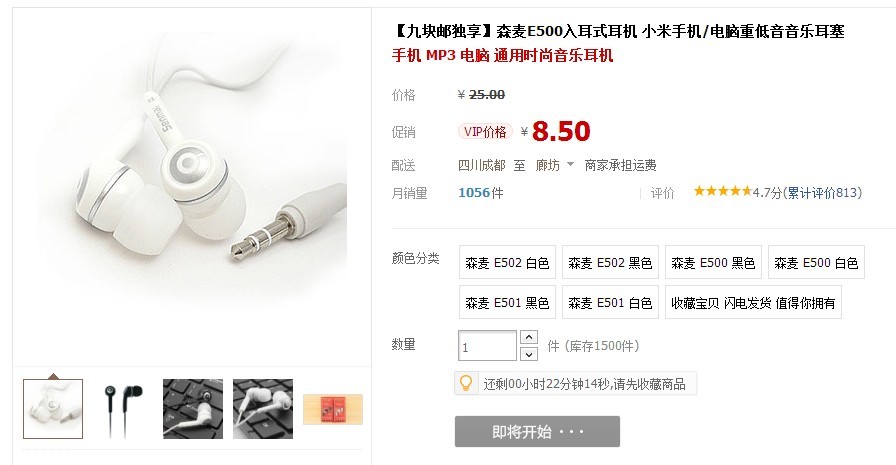Decrease quantity with the down arrow
This screenshot has width=896, height=465.
click(x=529, y=354)
